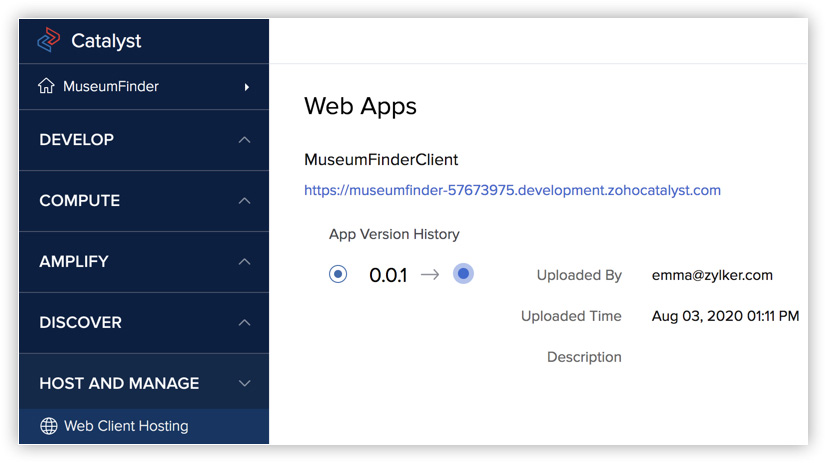Expand the Develop section chevron
The image size is (826, 463).
click(245, 140)
